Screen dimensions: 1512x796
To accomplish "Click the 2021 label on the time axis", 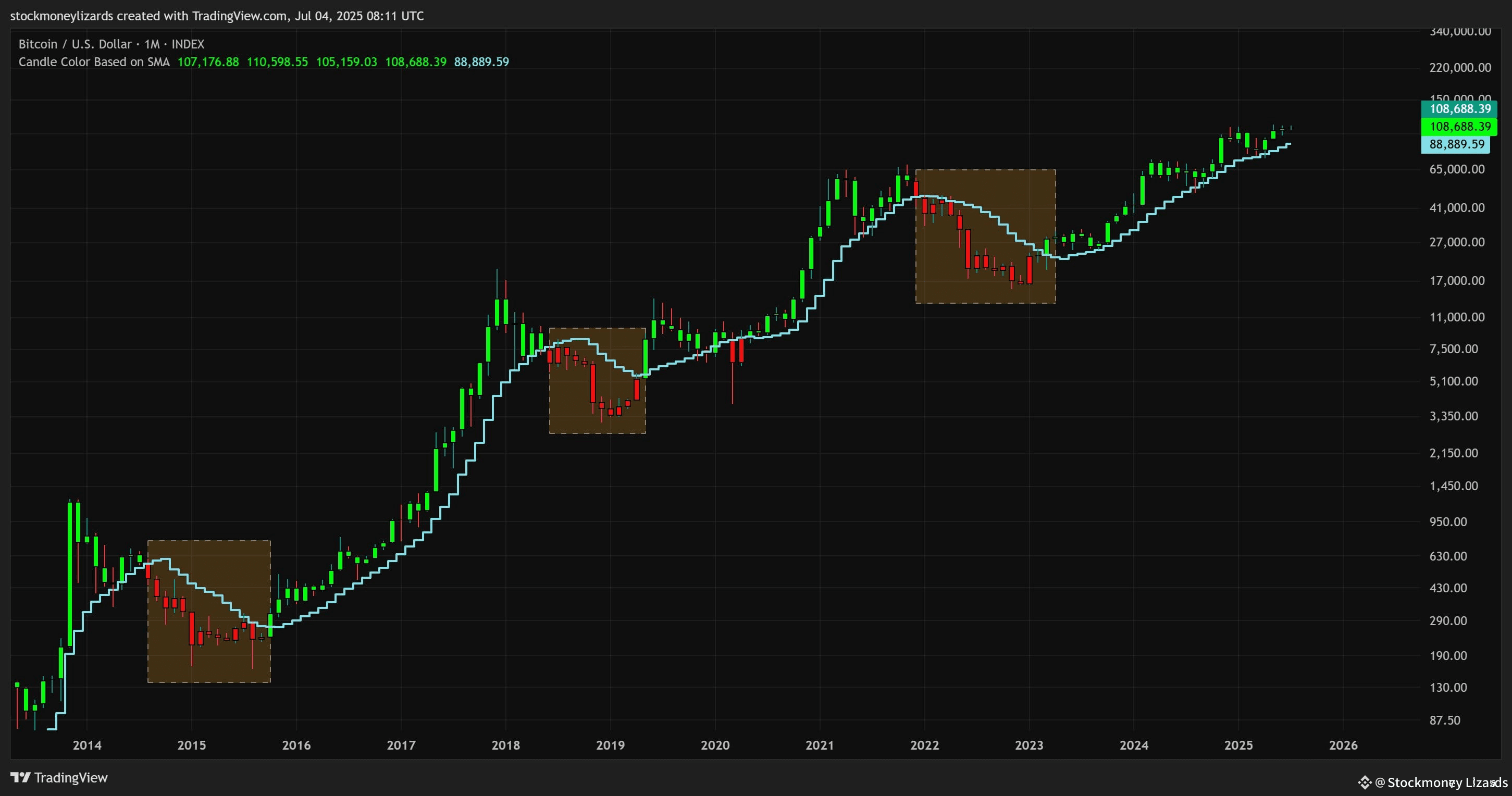I will coord(820,745).
